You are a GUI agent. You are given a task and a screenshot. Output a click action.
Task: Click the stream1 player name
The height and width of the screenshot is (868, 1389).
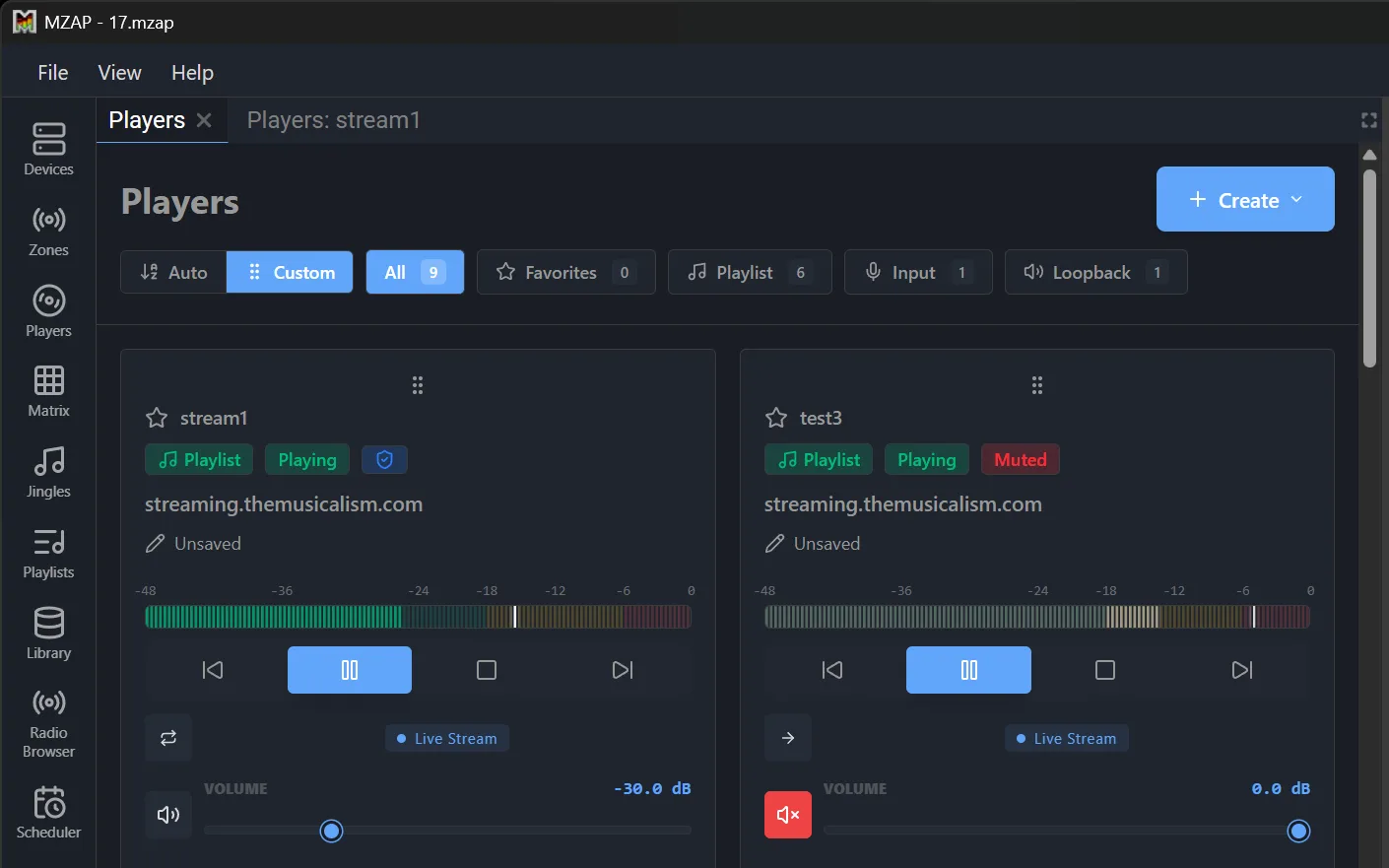214,418
